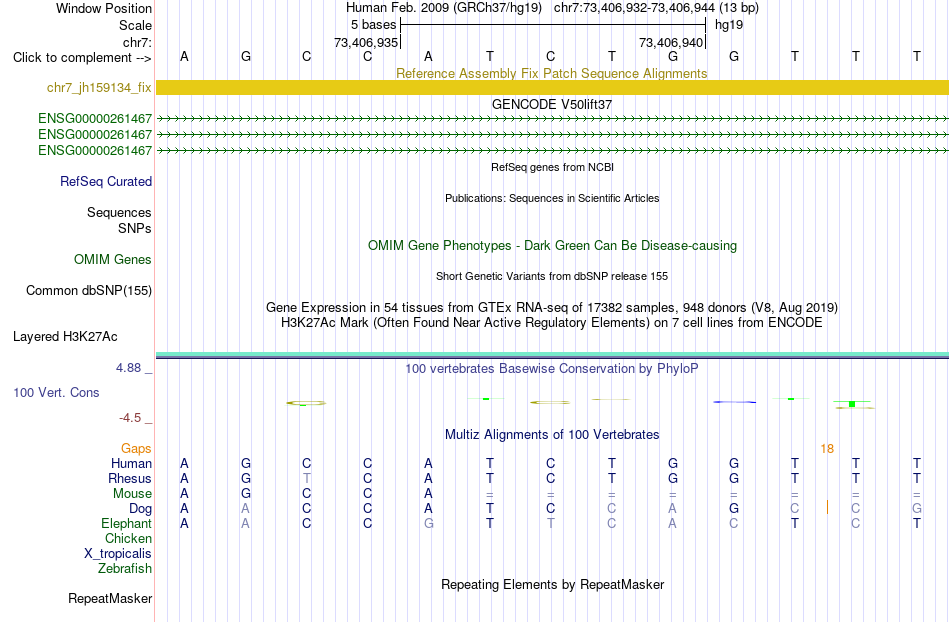Click the "Rhesus" species row label

pyautogui.click(x=130, y=478)
